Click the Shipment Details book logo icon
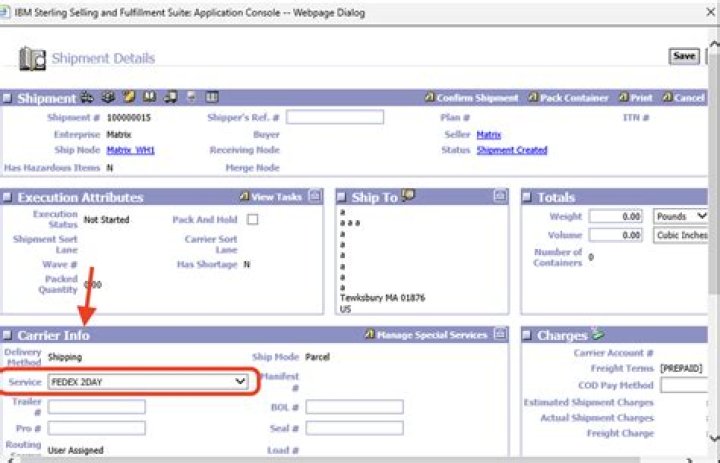 (32, 59)
